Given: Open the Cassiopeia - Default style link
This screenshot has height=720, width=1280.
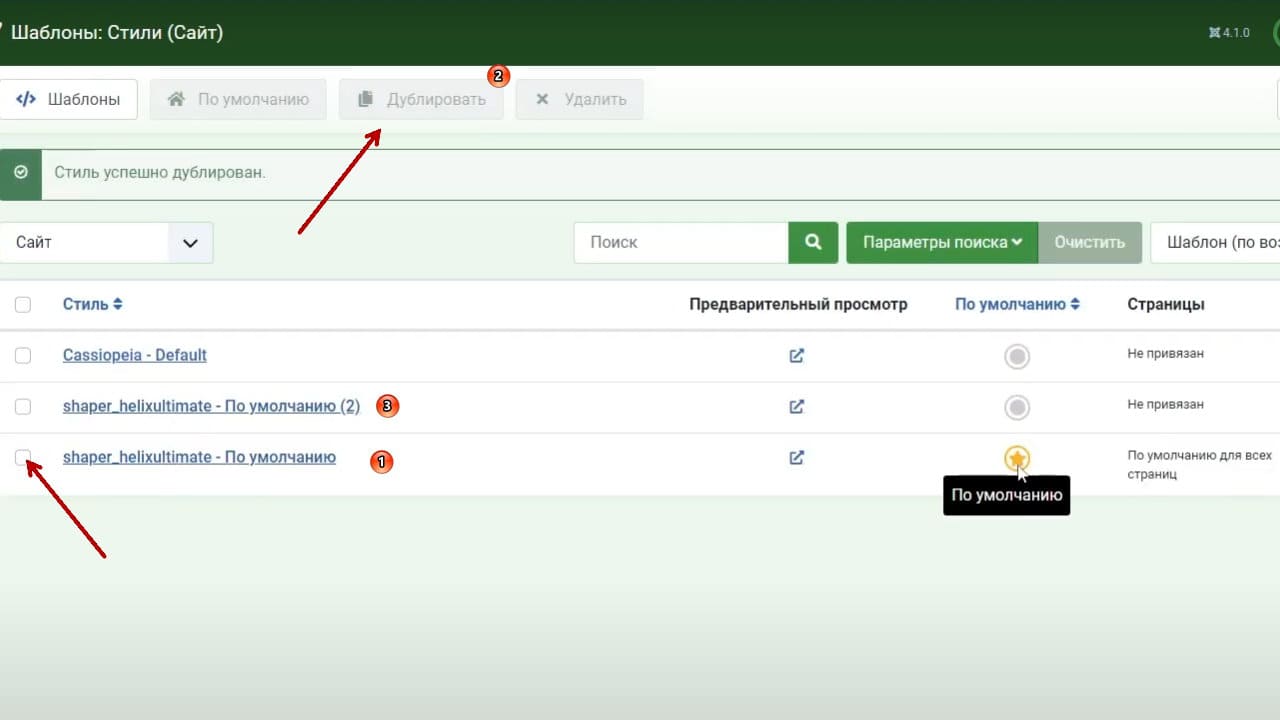Looking at the screenshot, I should (135, 355).
